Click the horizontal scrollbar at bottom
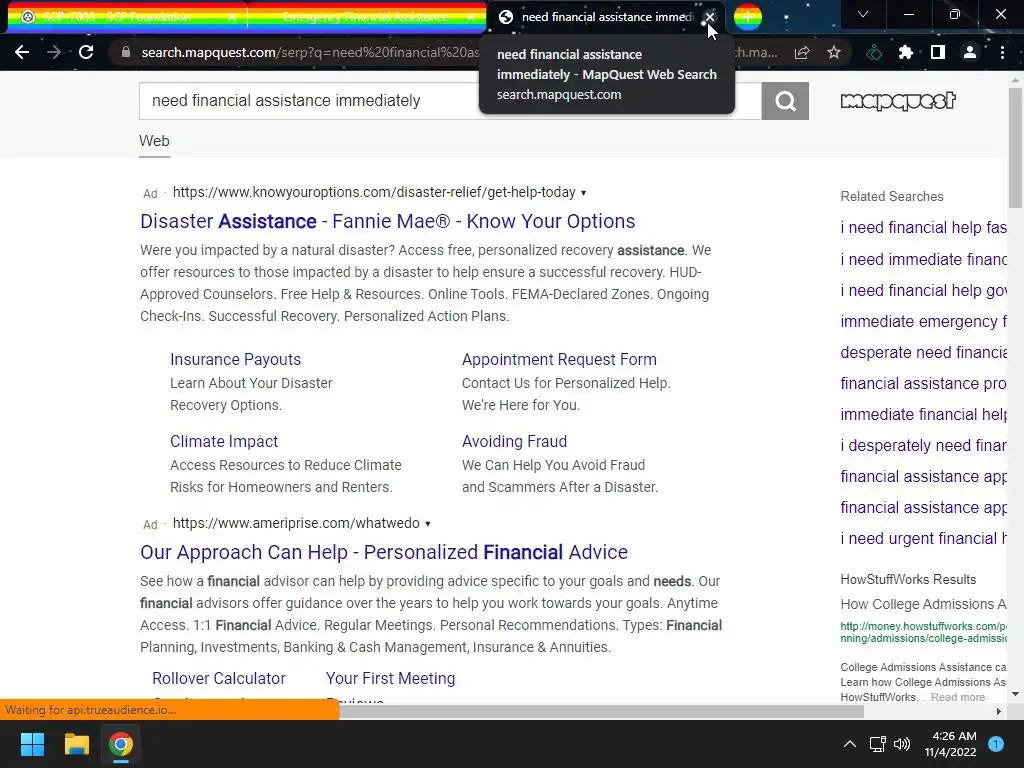 (601, 711)
